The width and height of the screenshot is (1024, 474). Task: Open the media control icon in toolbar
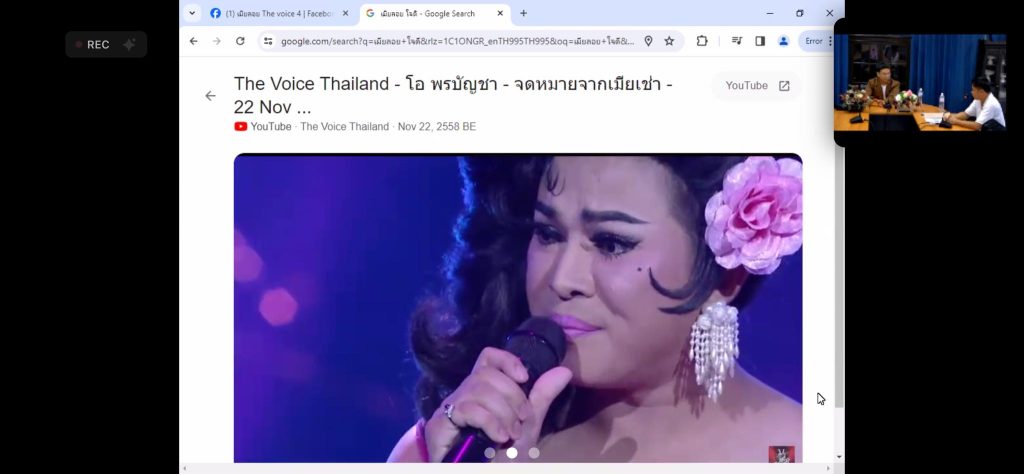pos(737,41)
